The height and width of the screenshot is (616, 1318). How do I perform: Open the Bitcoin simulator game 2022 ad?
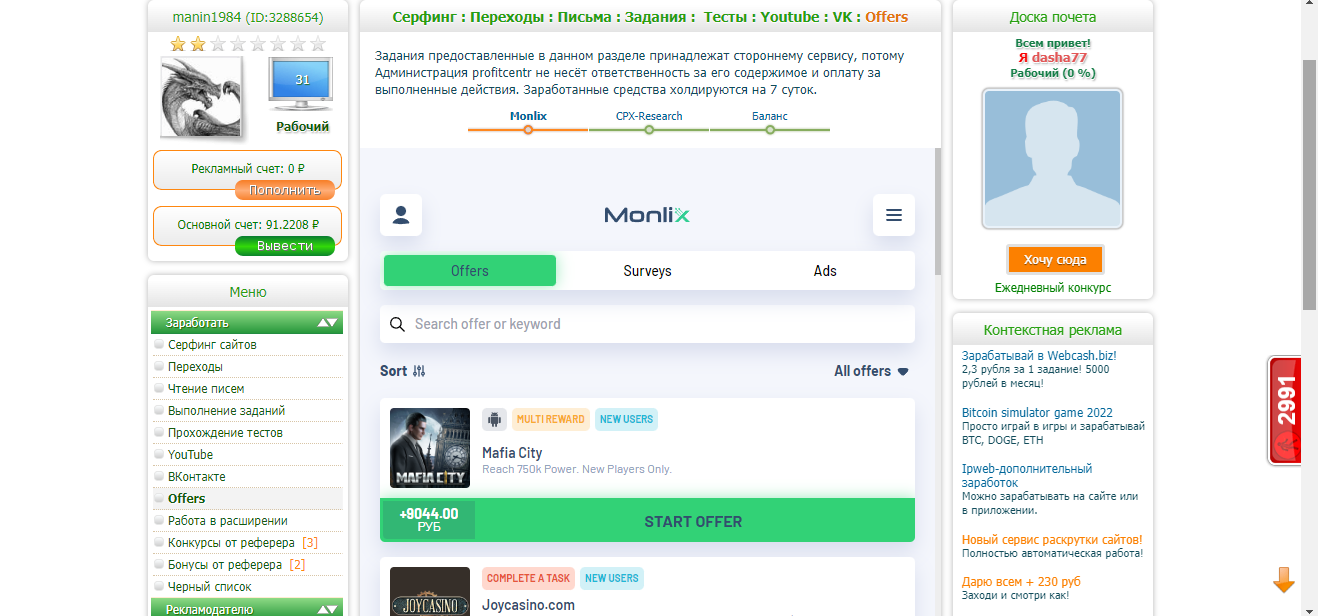[1037, 413]
